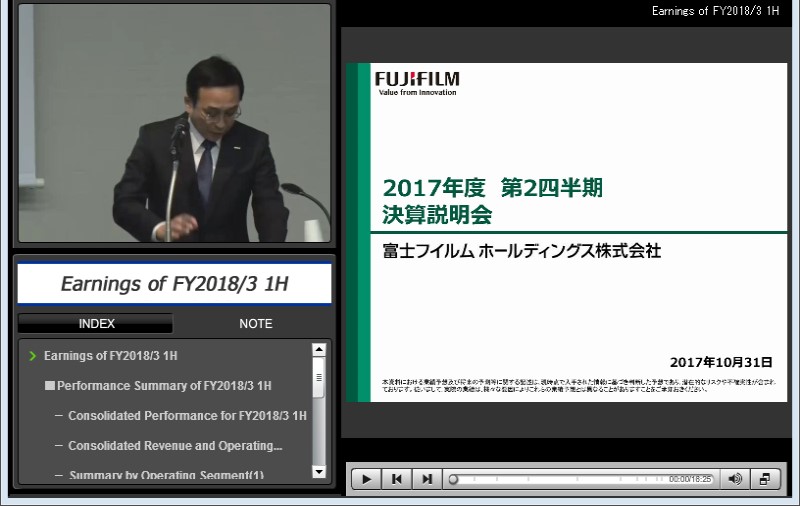Screen dimensions: 800x506
Task: Jump to "Consolidated Revenue and Operating..." chapter
Action: tap(175, 446)
